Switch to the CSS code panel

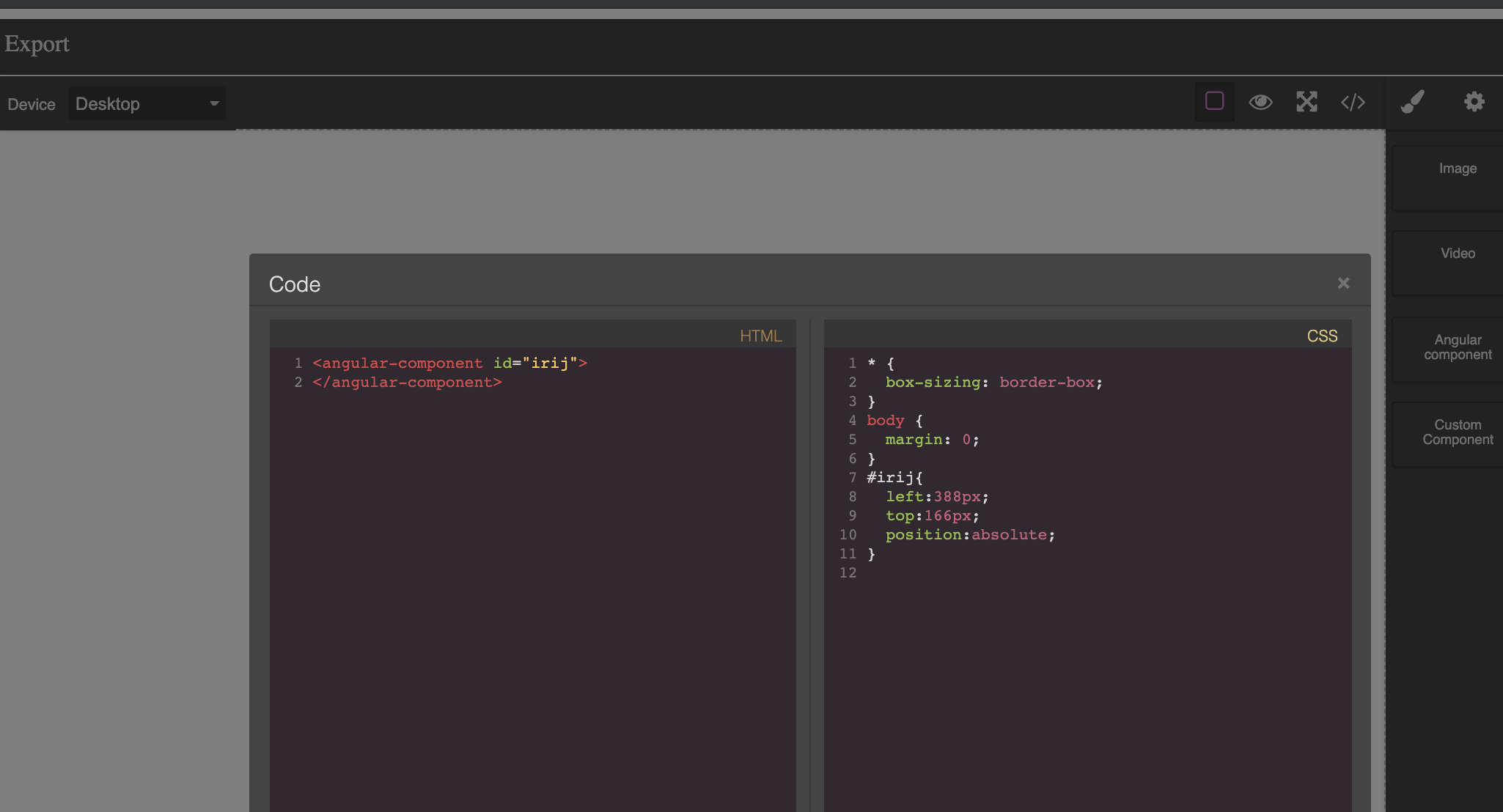click(1322, 335)
